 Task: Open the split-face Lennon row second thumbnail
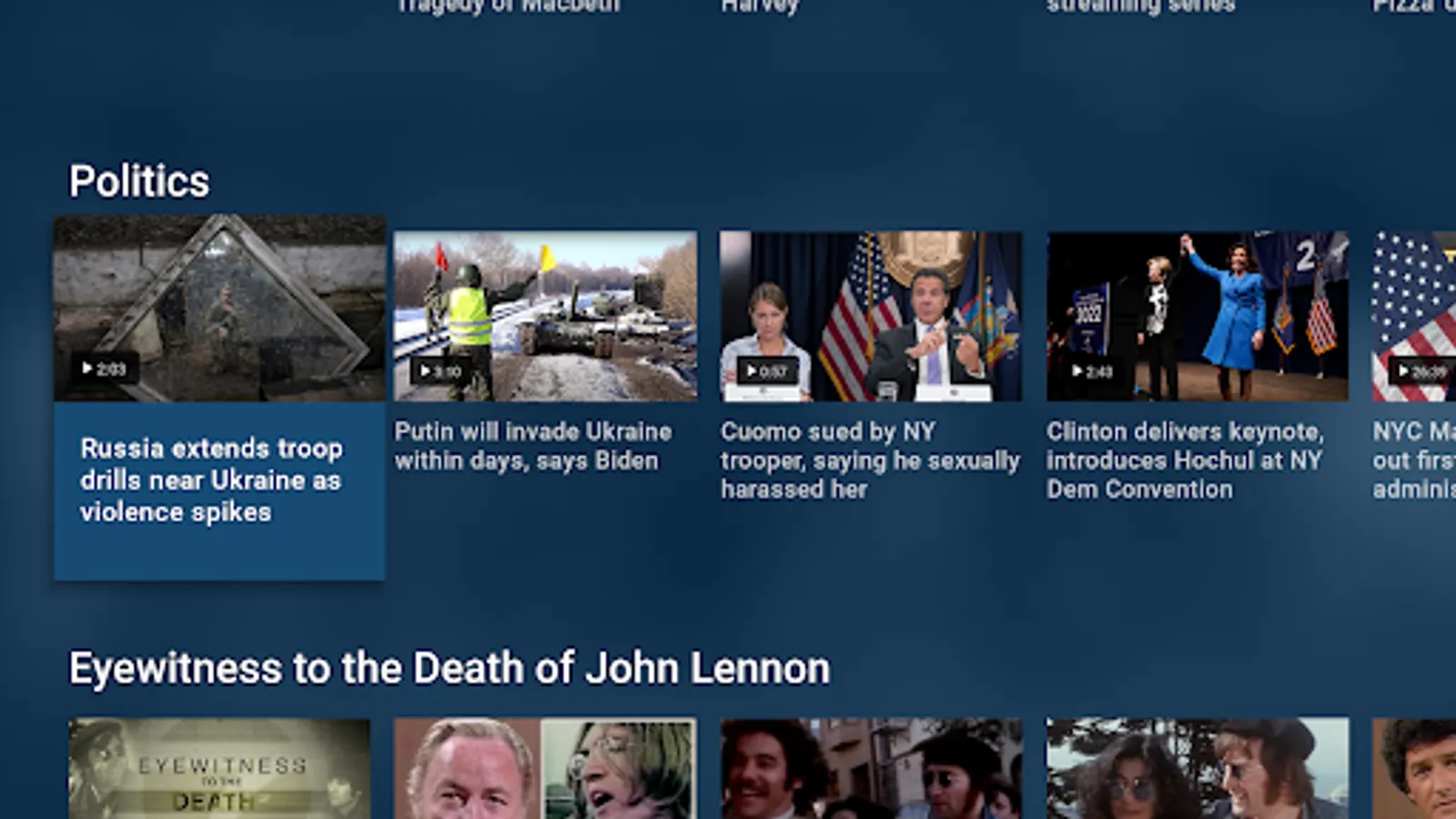546,768
